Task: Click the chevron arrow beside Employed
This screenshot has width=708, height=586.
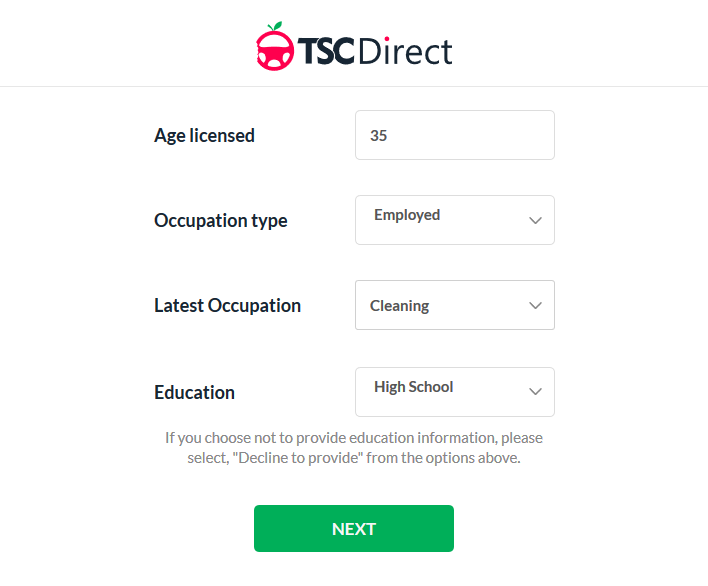Action: pyautogui.click(x=535, y=221)
